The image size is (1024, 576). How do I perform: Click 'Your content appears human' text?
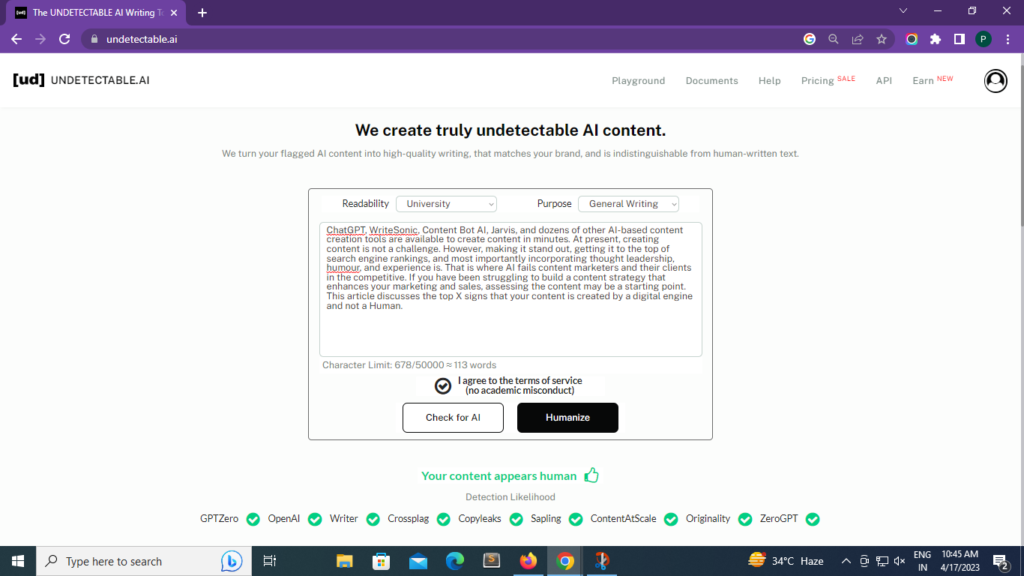pyautogui.click(x=499, y=476)
